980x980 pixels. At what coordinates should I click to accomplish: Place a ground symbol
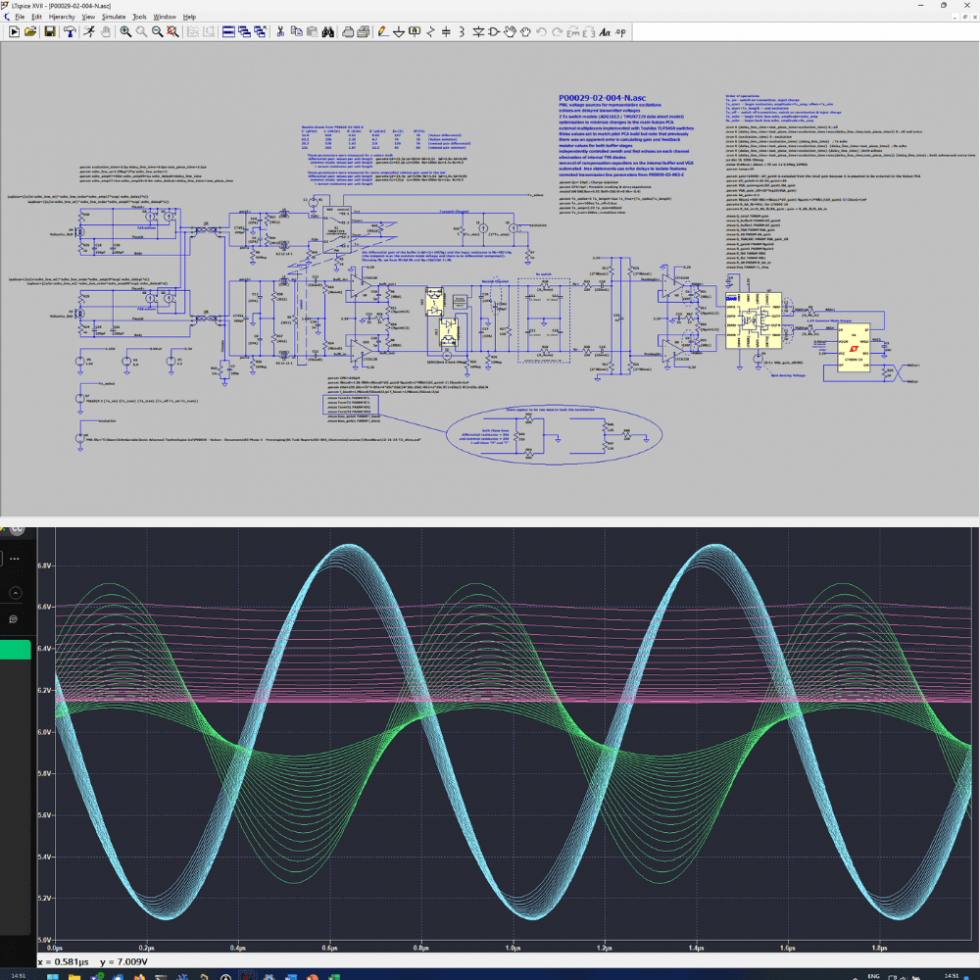tap(398, 33)
